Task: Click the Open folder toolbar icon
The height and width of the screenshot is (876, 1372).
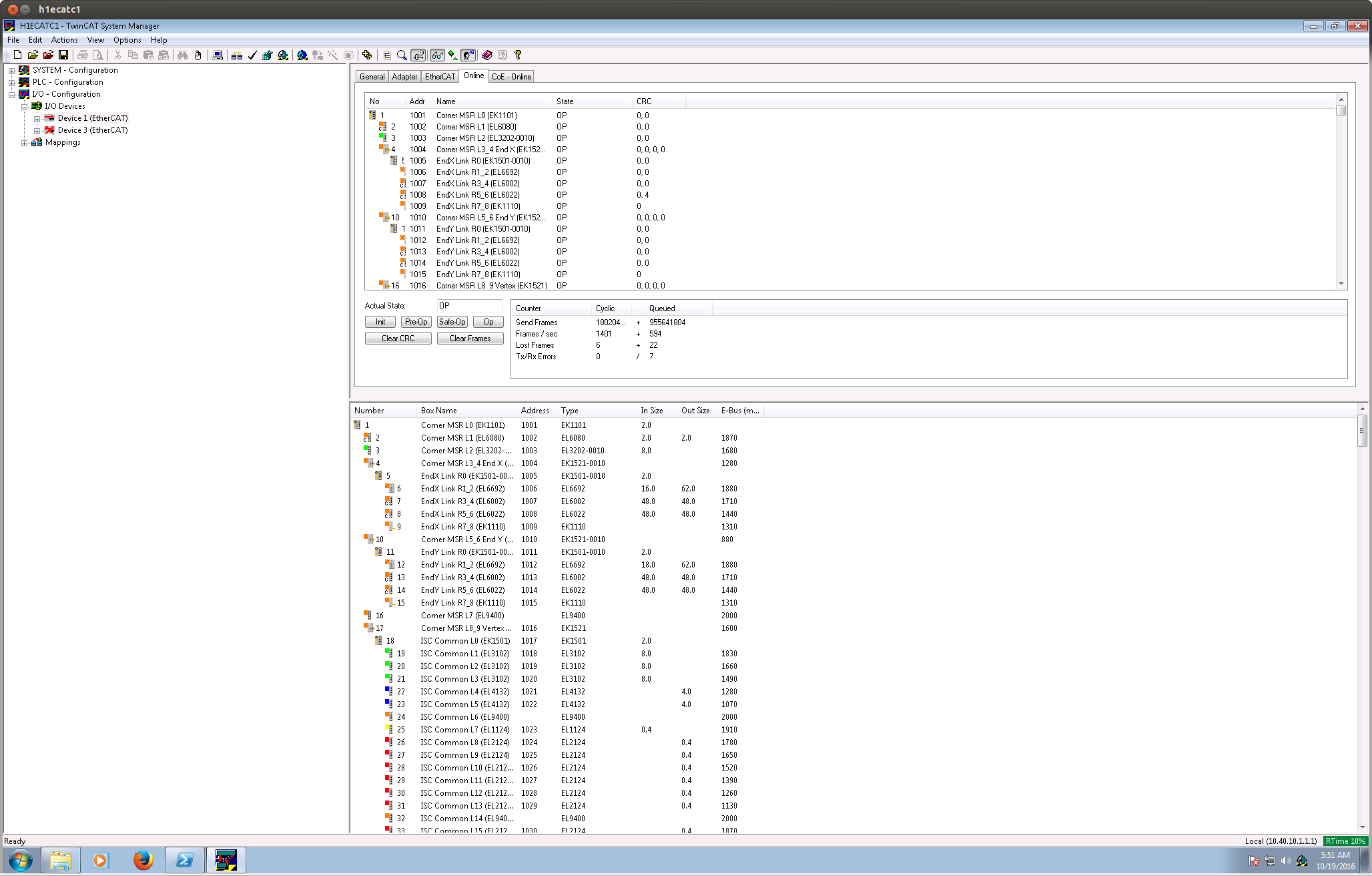Action: [33, 55]
